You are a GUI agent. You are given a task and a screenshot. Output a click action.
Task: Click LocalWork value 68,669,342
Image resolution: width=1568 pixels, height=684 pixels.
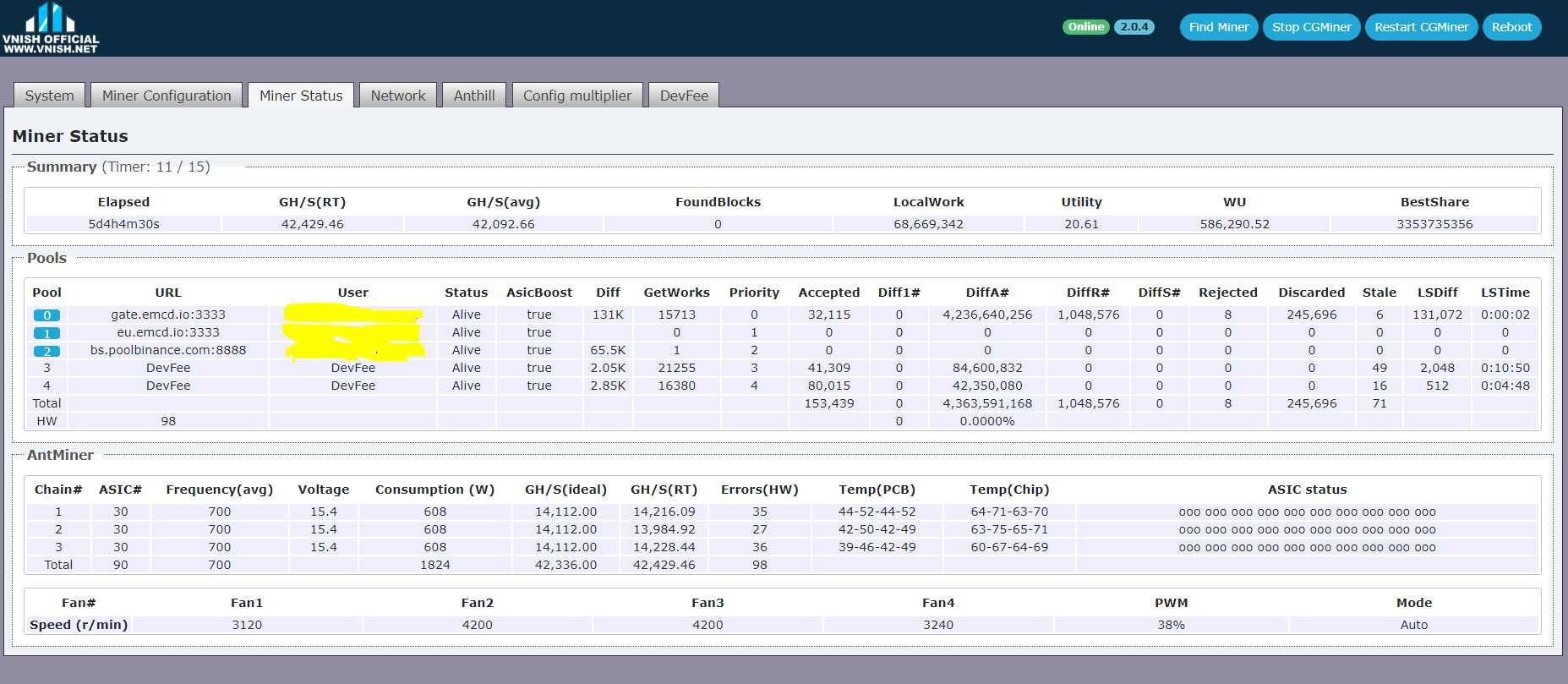928,224
